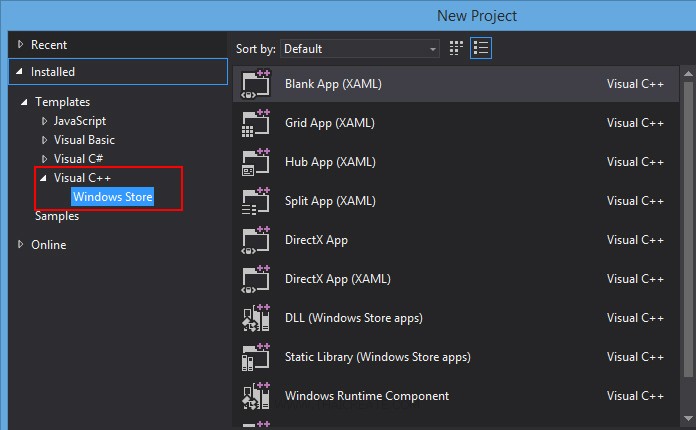
Task: Expand the Visual C# templates node
Action: click(44, 159)
